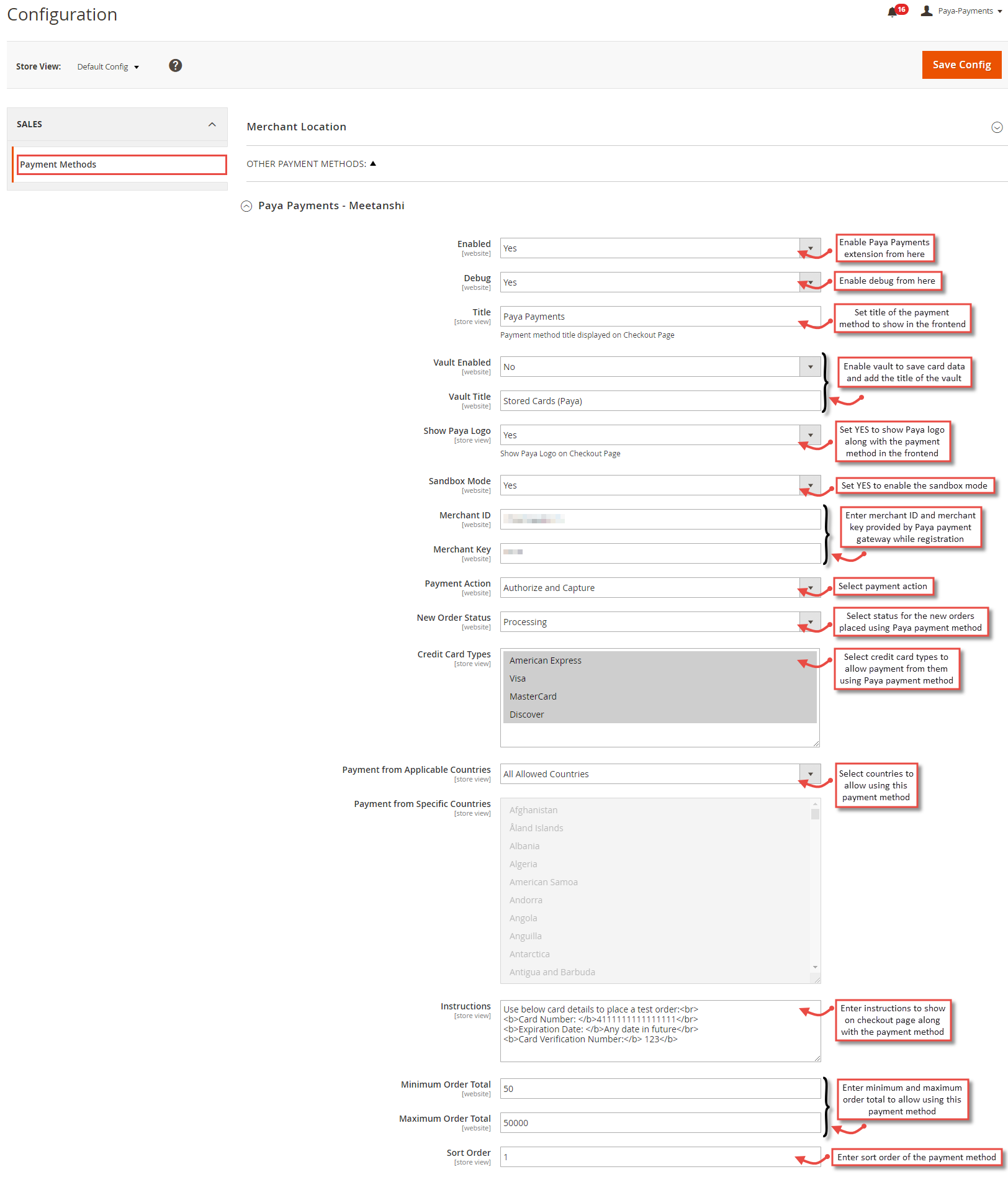The image size is (1008, 1177).
Task: Click Anguilla in the countries list
Action: tap(656, 936)
